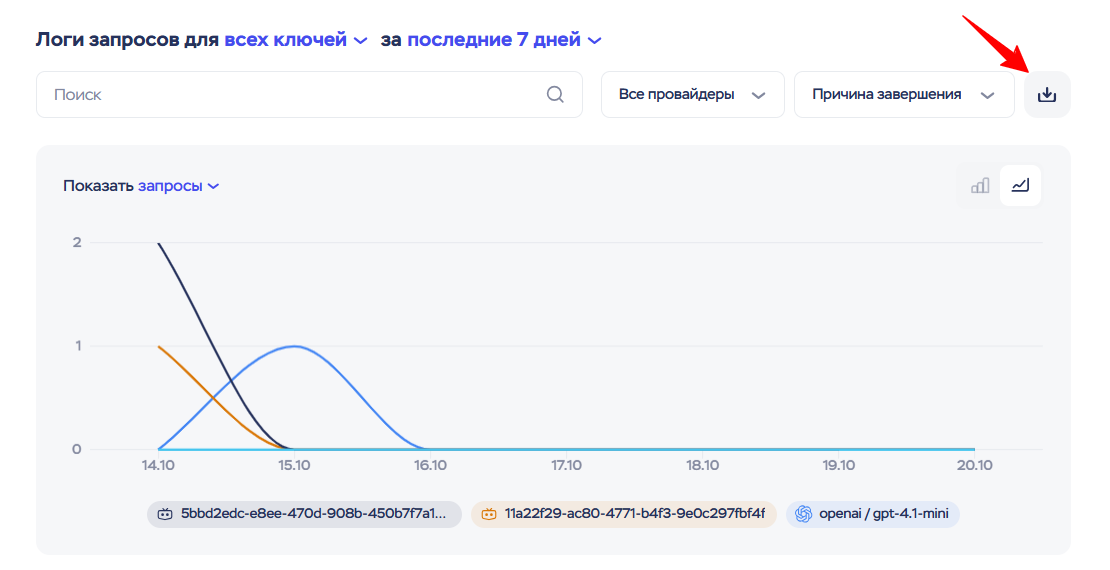Open the "Все провайдеры" dropdown
Screen dimensions: 1110x570
coord(692,94)
